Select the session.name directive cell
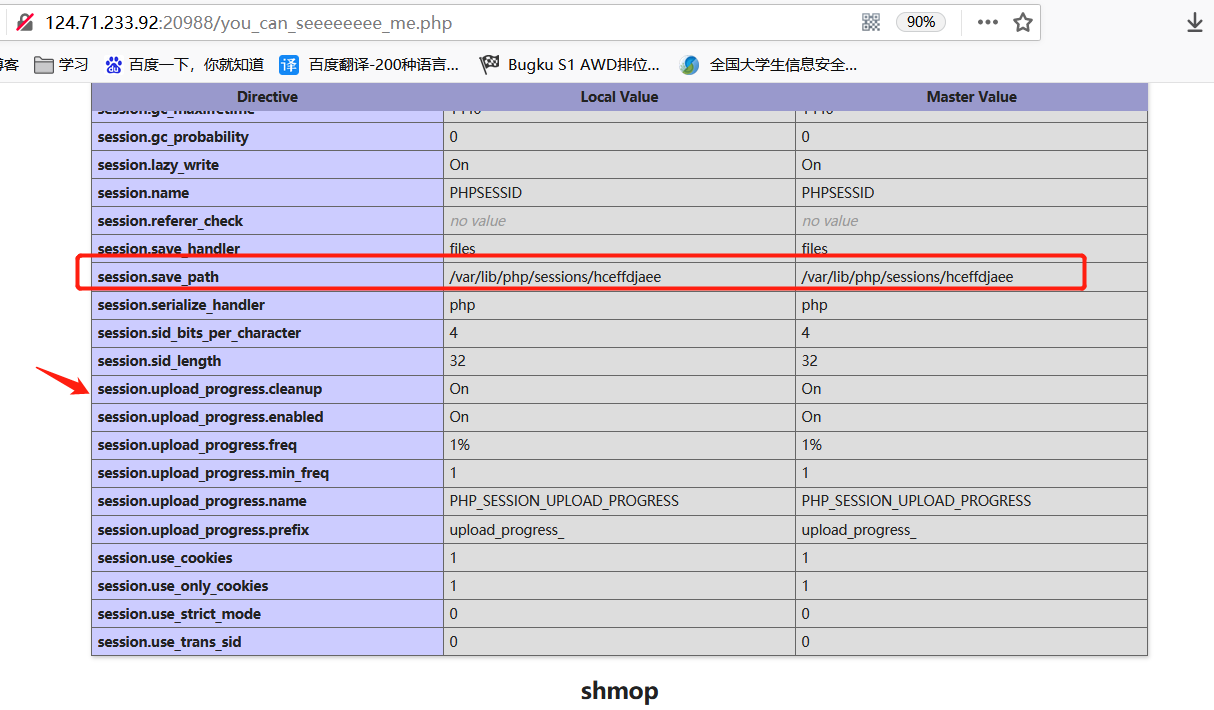The image size is (1214, 710). pos(267,193)
